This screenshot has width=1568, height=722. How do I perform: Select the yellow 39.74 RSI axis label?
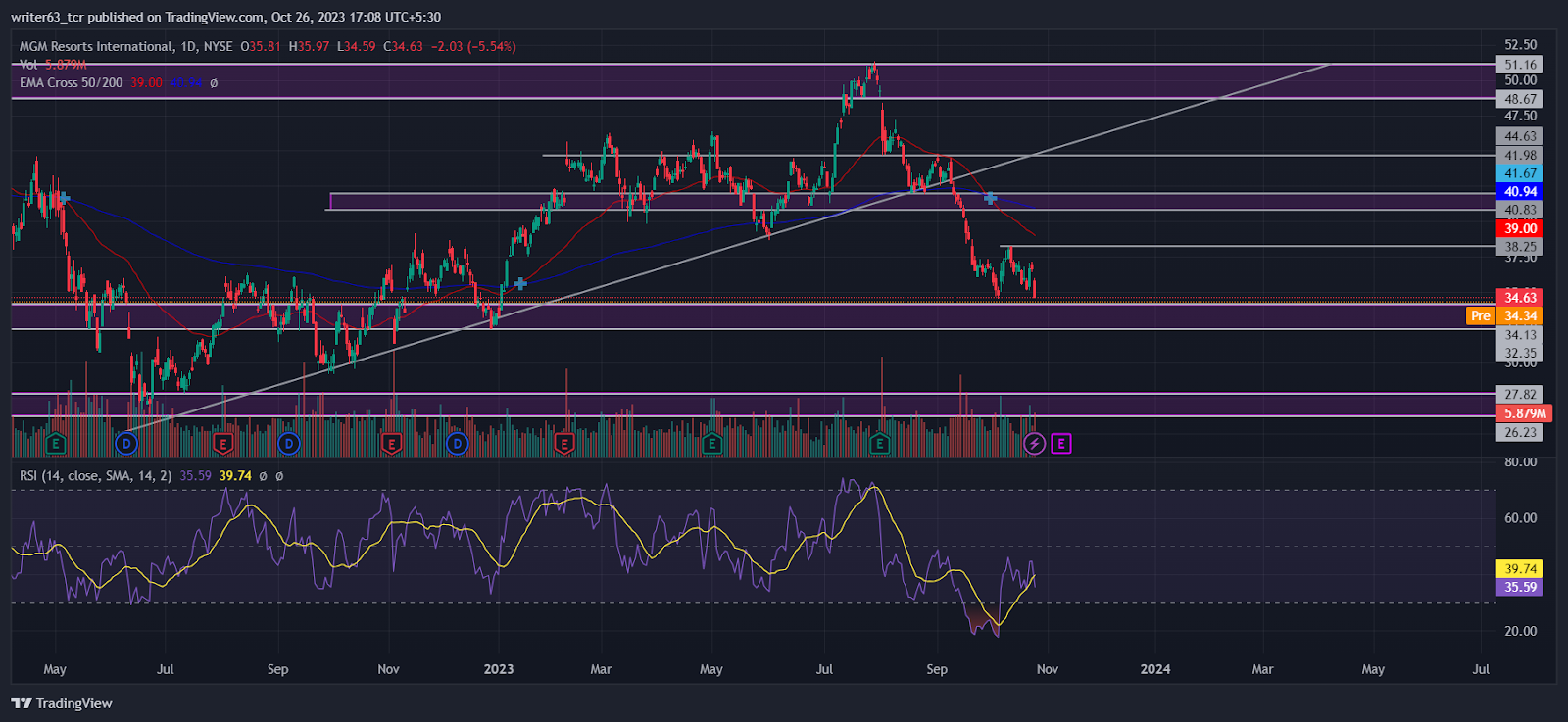[1520, 568]
